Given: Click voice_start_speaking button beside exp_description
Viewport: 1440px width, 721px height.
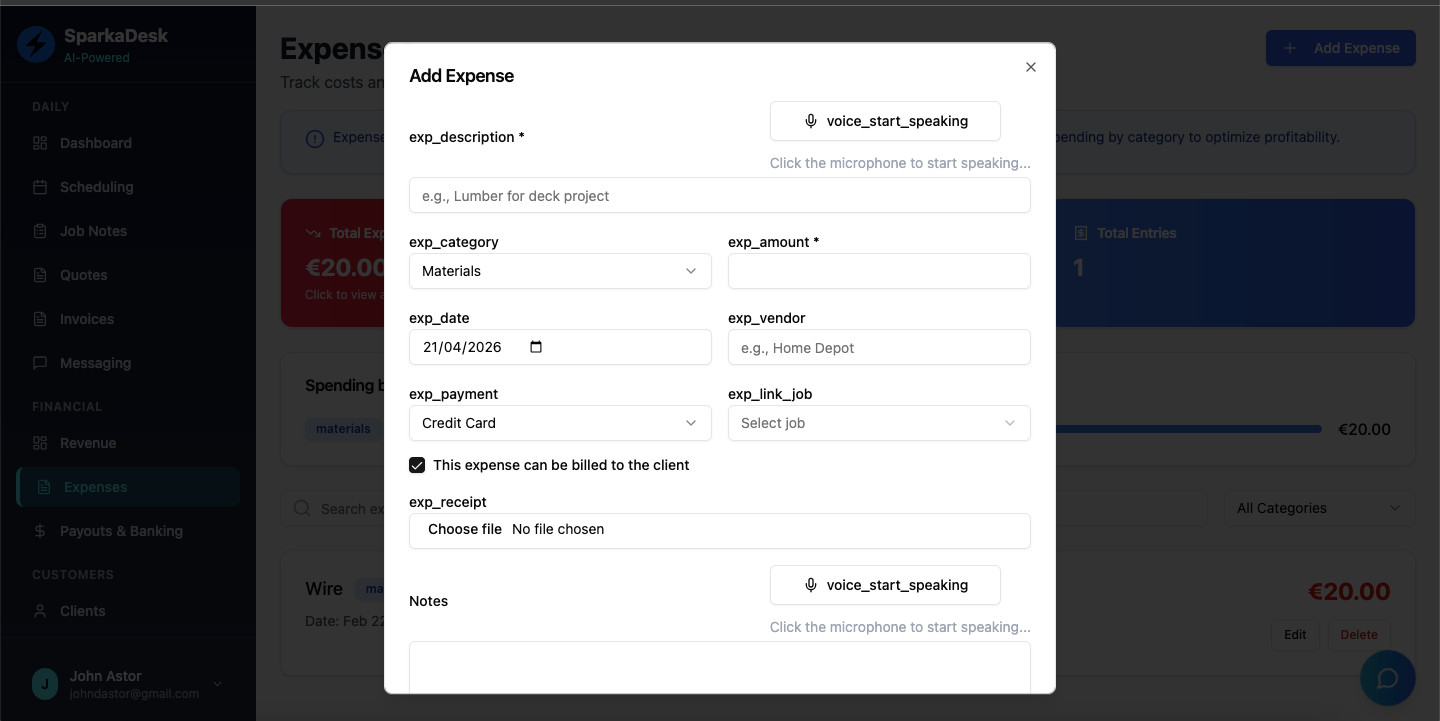Looking at the screenshot, I should [885, 121].
